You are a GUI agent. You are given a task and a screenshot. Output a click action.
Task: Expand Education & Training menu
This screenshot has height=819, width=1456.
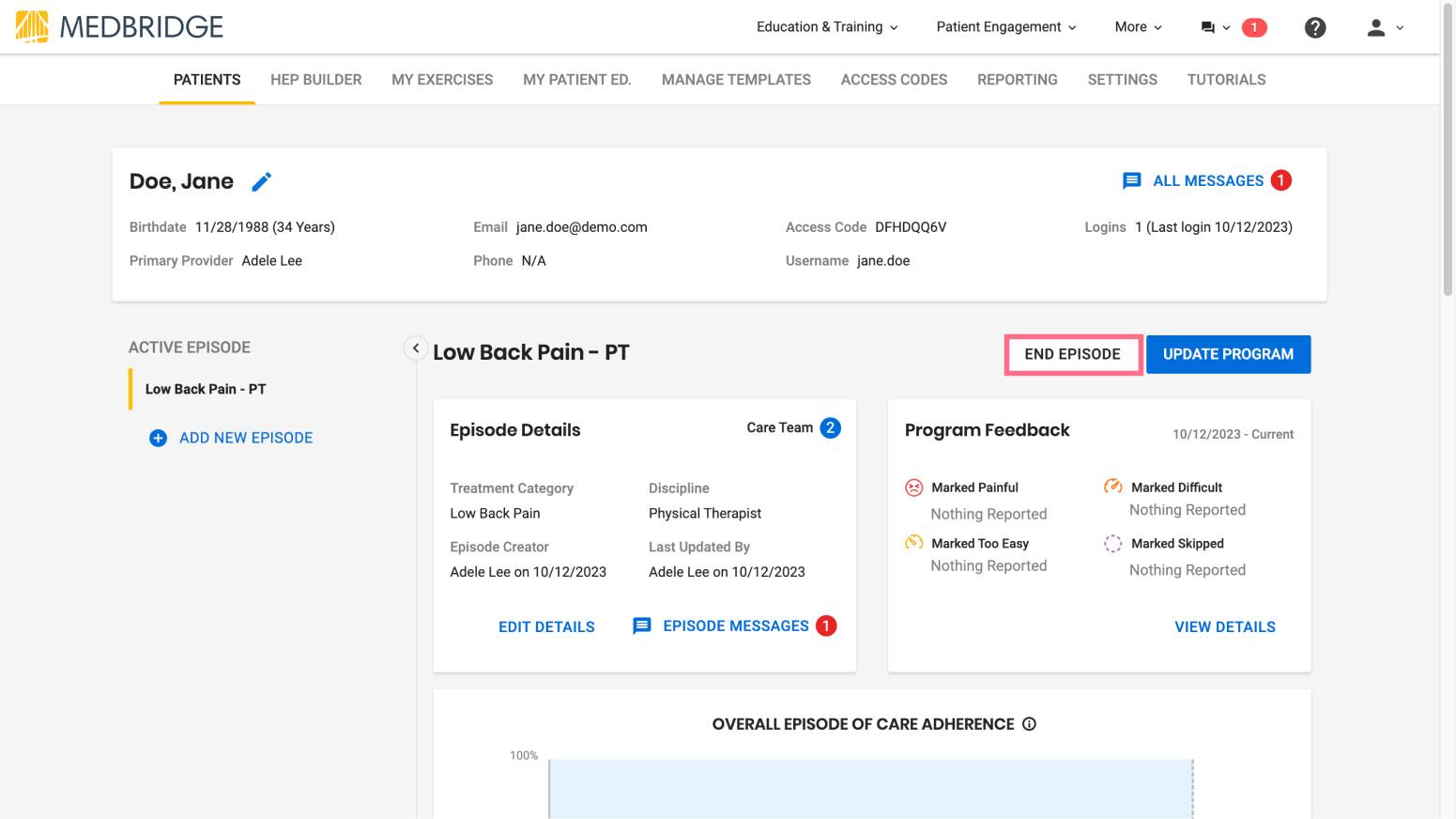[827, 27]
